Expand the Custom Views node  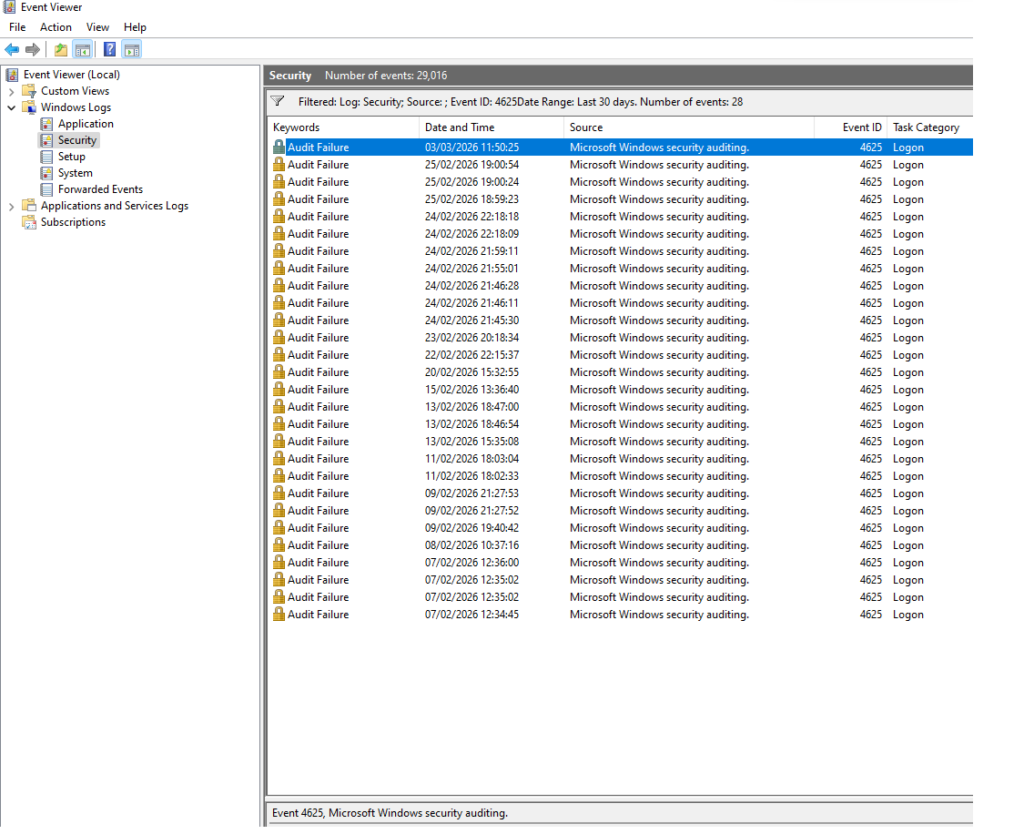(12, 91)
